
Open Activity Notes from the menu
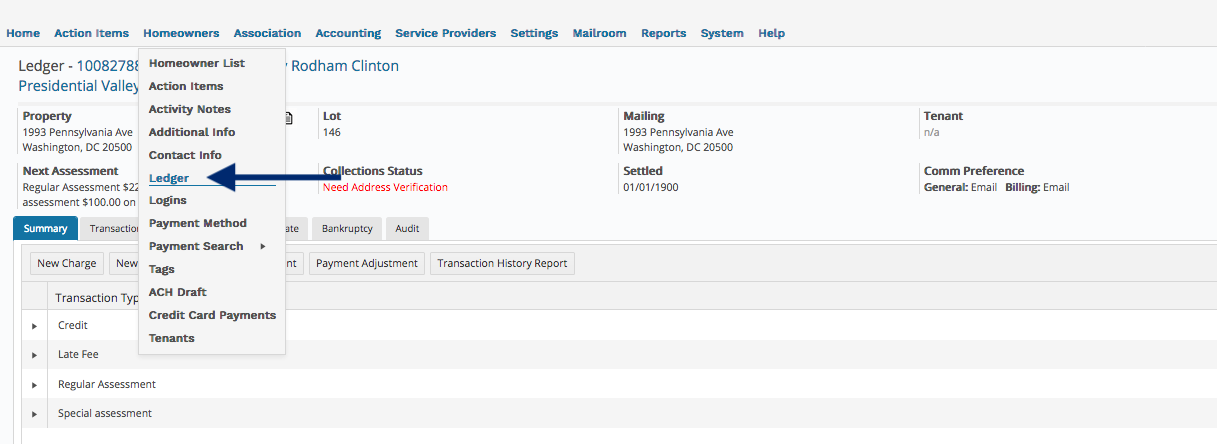point(189,109)
